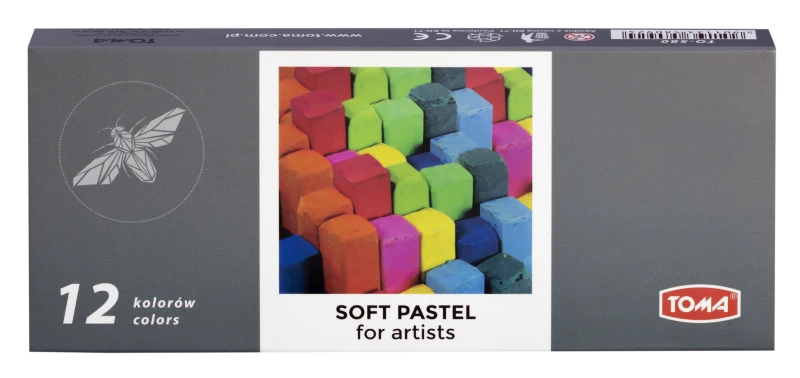Click the large number 12
Viewport: 800px width, 378px height.
coord(89,304)
